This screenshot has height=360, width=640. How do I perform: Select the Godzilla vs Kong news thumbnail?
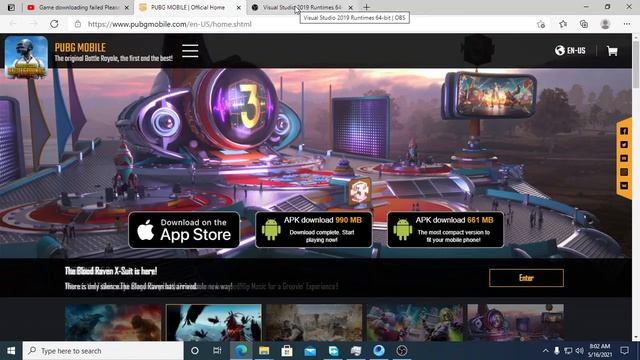point(113,322)
